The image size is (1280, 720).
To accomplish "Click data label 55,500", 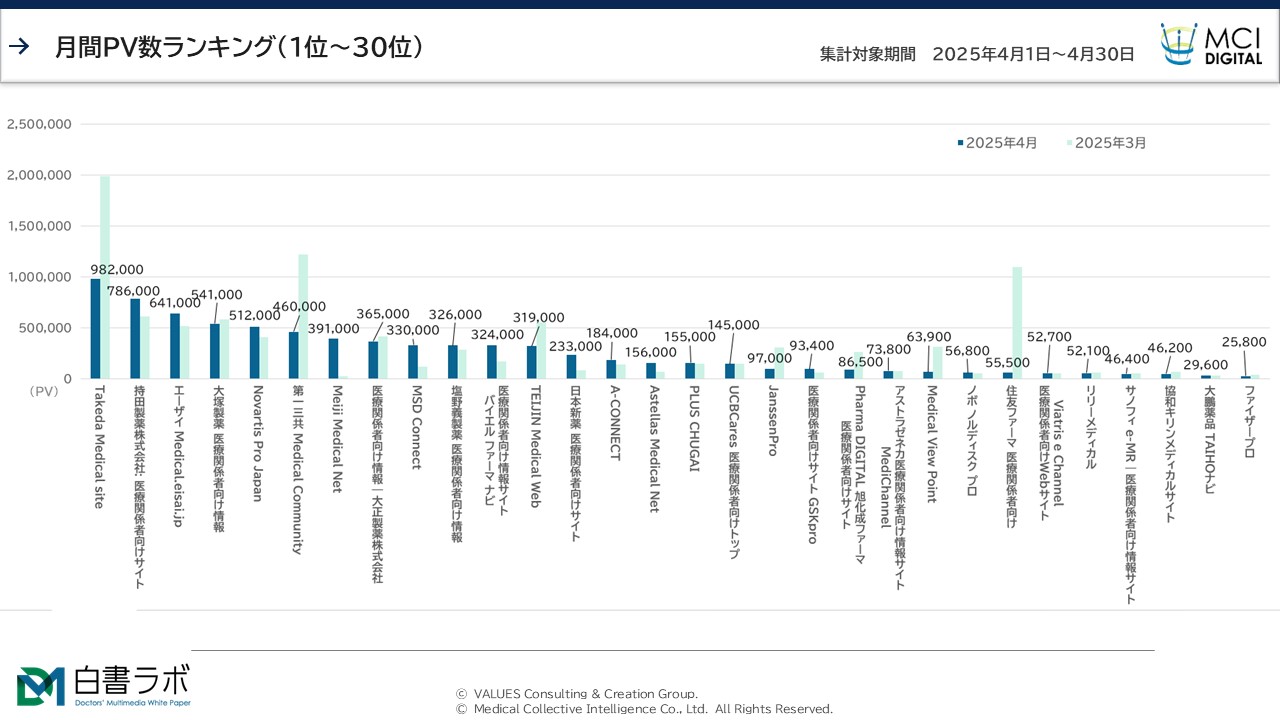I will (x=1007, y=361).
